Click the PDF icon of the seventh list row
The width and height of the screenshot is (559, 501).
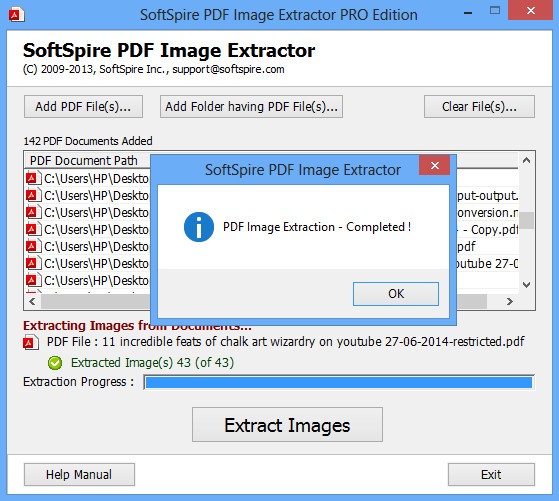pos(32,280)
